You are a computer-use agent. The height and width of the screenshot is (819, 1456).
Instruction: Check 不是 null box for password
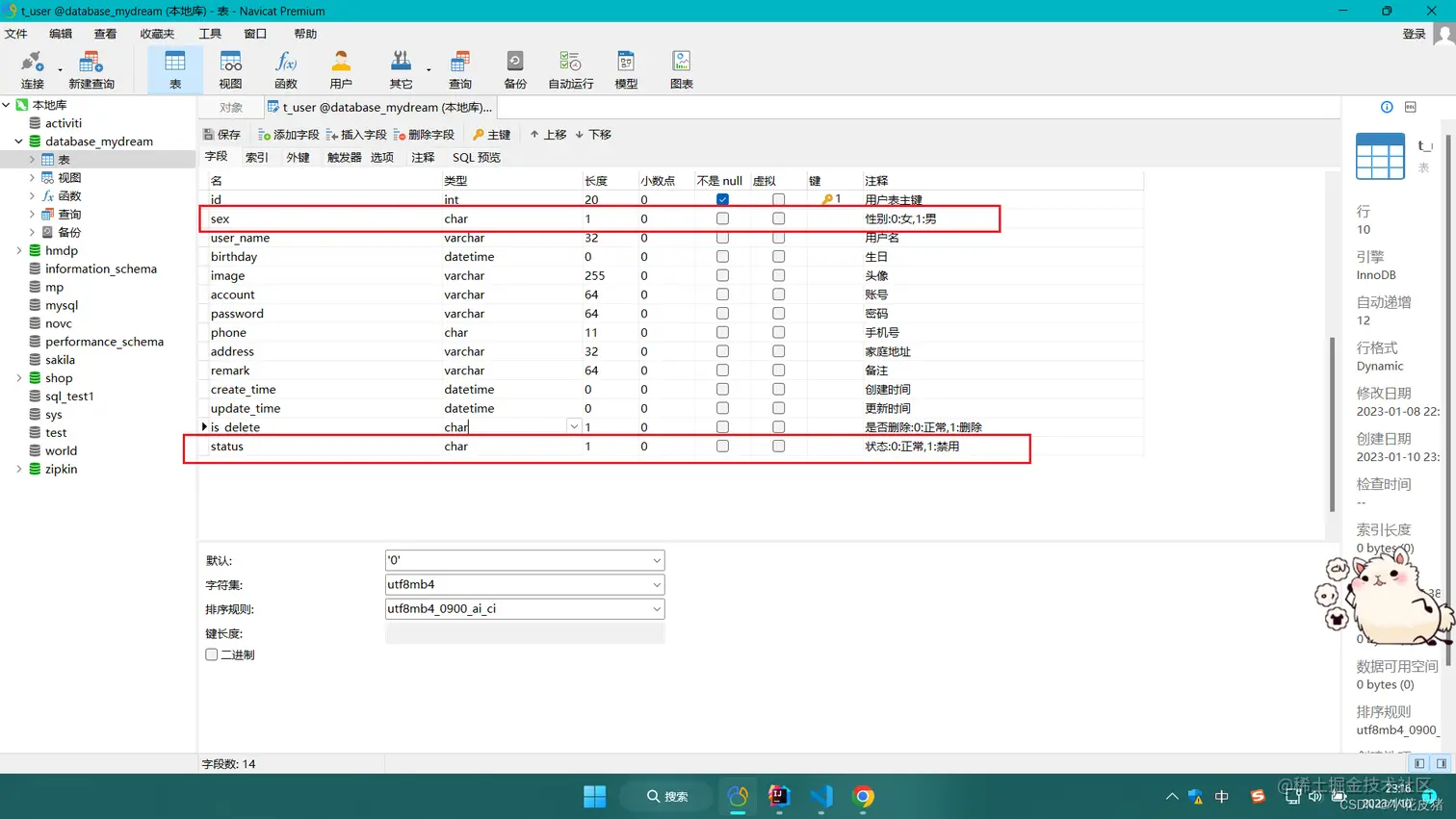[x=722, y=314]
